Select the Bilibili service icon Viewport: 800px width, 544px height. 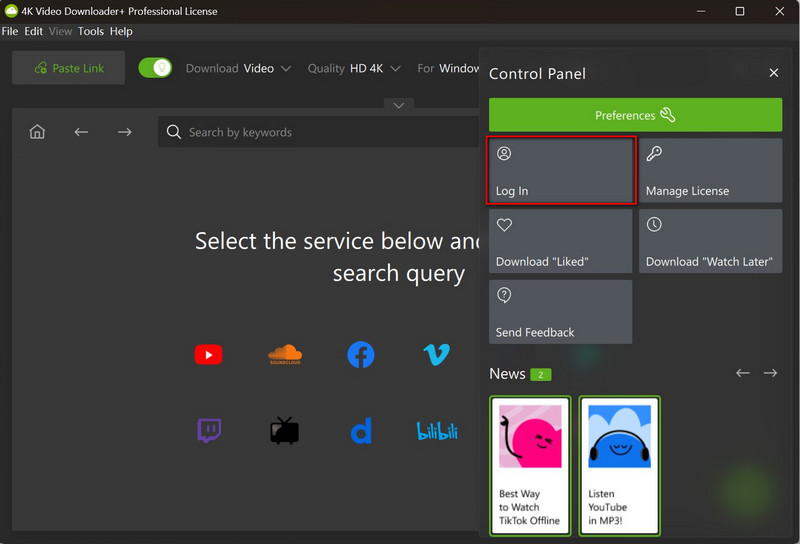pyautogui.click(x=437, y=431)
